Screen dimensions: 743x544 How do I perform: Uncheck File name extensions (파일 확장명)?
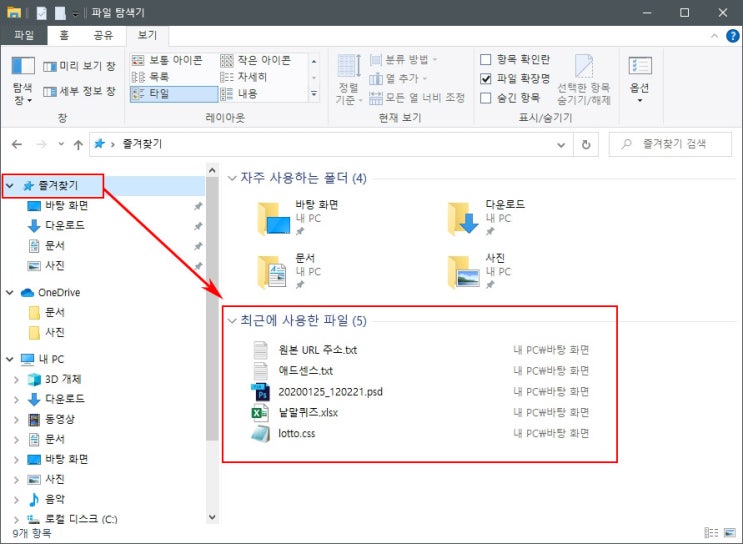click(515, 78)
